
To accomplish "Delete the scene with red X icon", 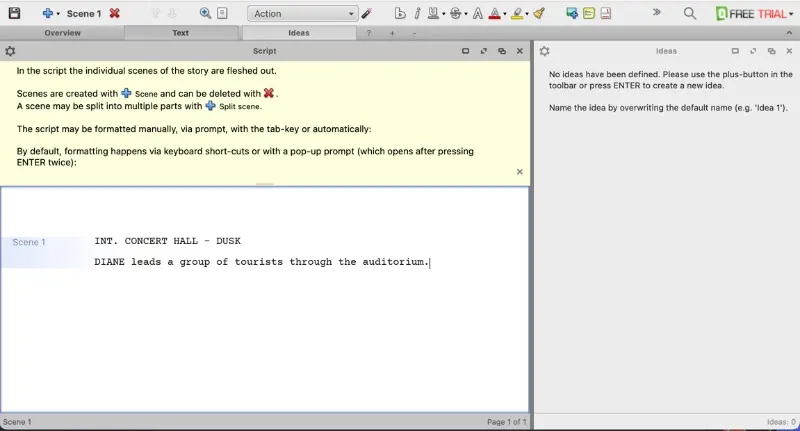I will [x=115, y=14].
